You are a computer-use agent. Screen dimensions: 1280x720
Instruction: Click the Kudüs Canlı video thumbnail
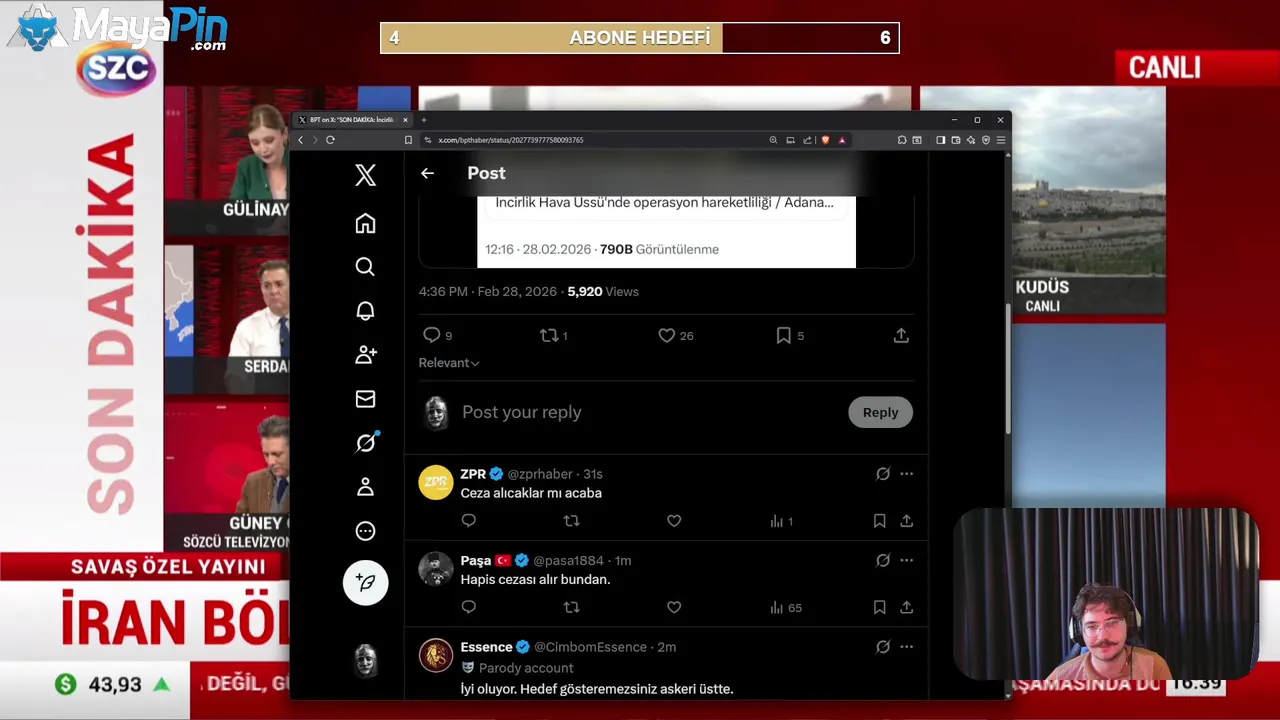pyautogui.click(x=1042, y=201)
